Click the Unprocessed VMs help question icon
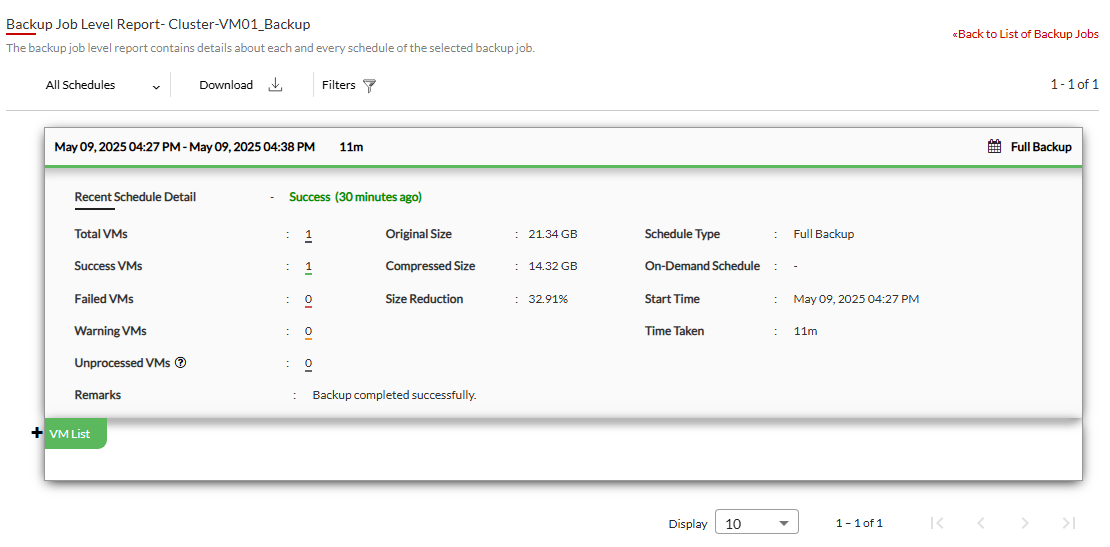The image size is (1110, 547). [181, 363]
